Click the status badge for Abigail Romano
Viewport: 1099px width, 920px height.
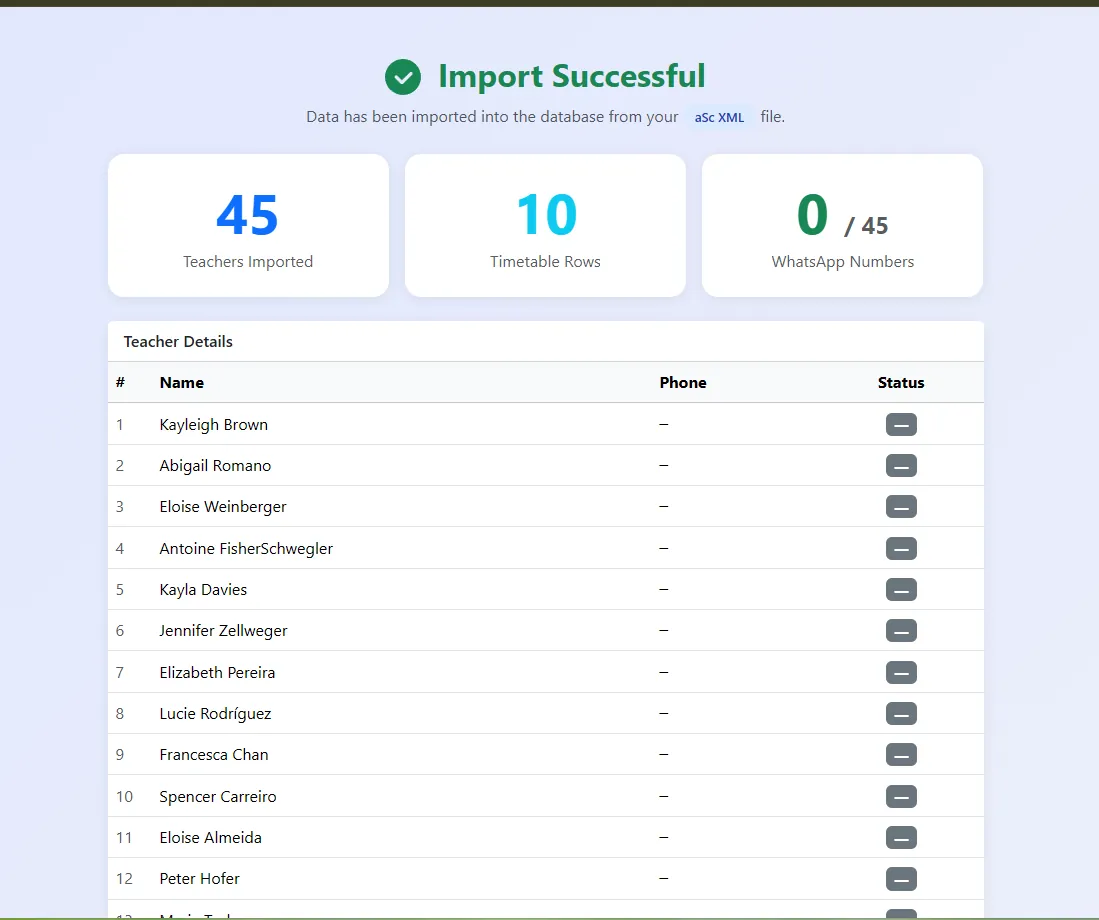coord(901,465)
